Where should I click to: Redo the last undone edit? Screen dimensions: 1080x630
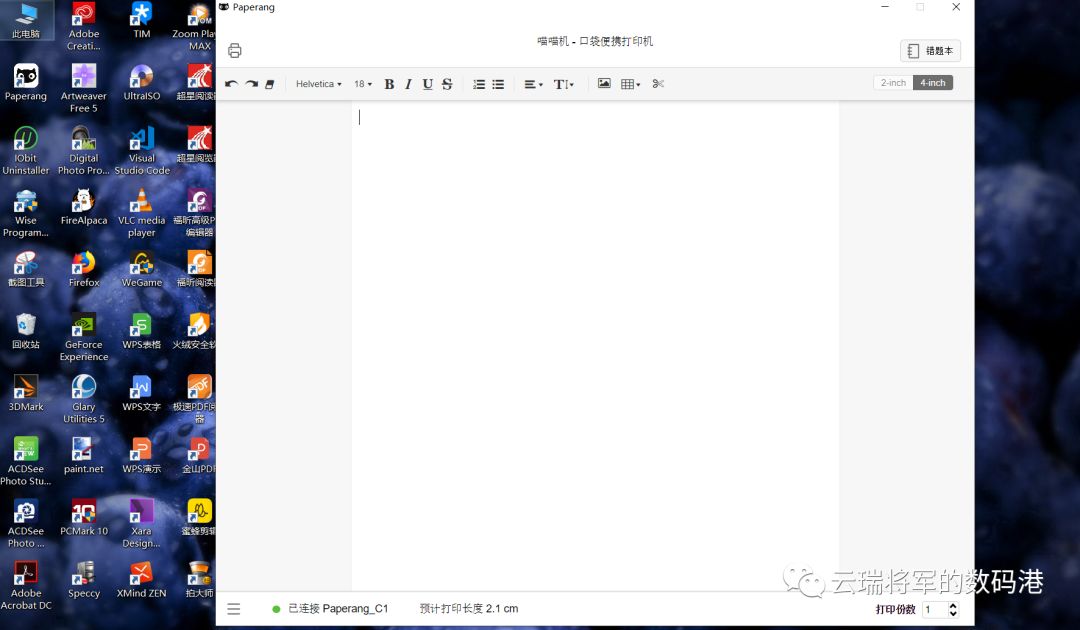pyautogui.click(x=251, y=84)
